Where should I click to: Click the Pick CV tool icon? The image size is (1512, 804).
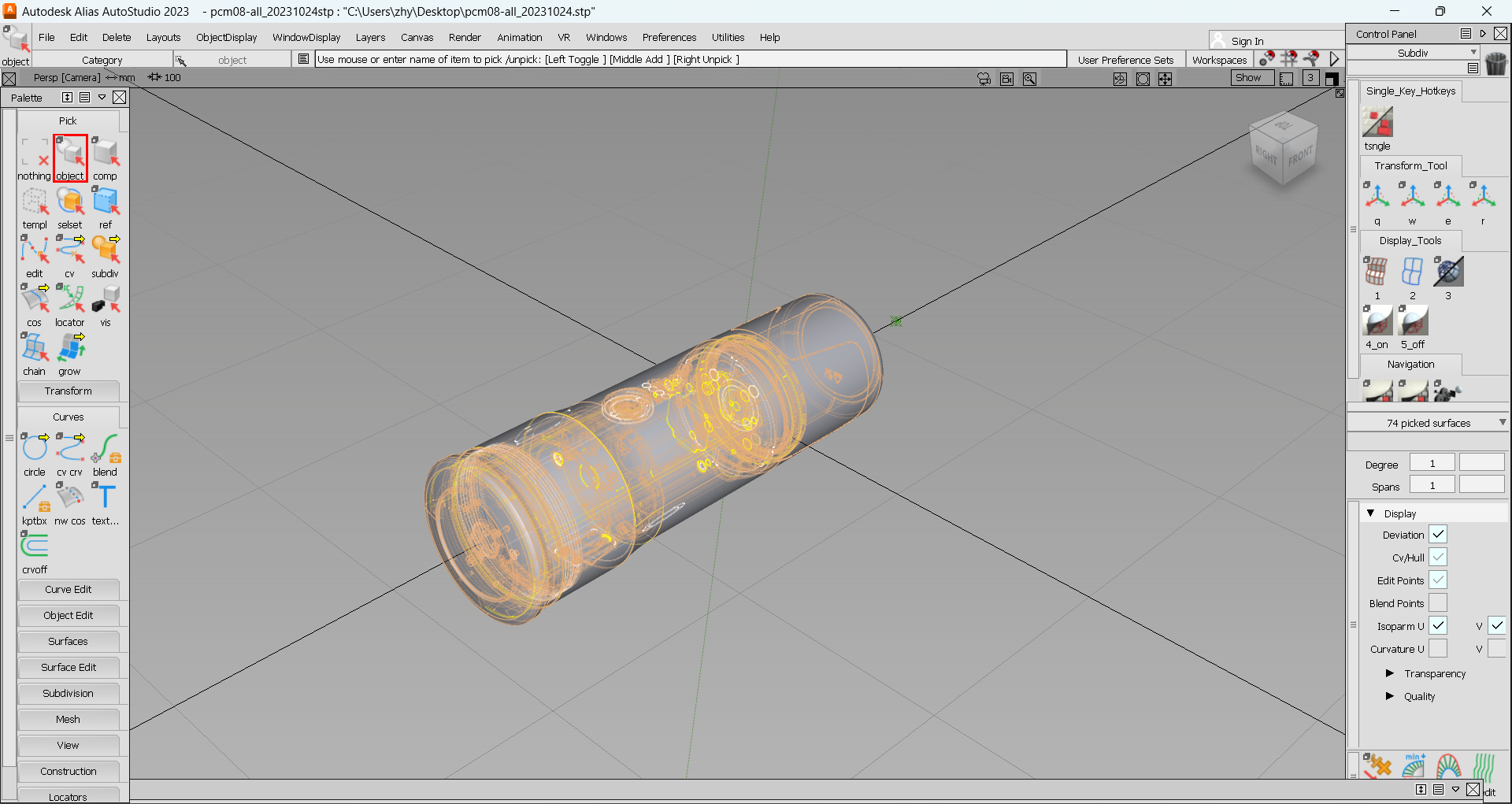[69, 251]
